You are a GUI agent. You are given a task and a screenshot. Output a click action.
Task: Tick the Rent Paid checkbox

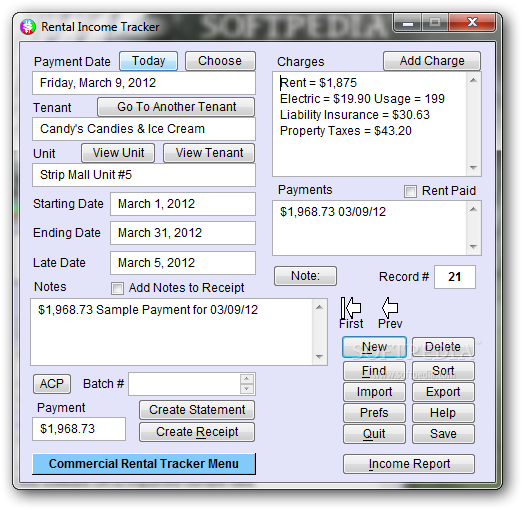pos(410,191)
